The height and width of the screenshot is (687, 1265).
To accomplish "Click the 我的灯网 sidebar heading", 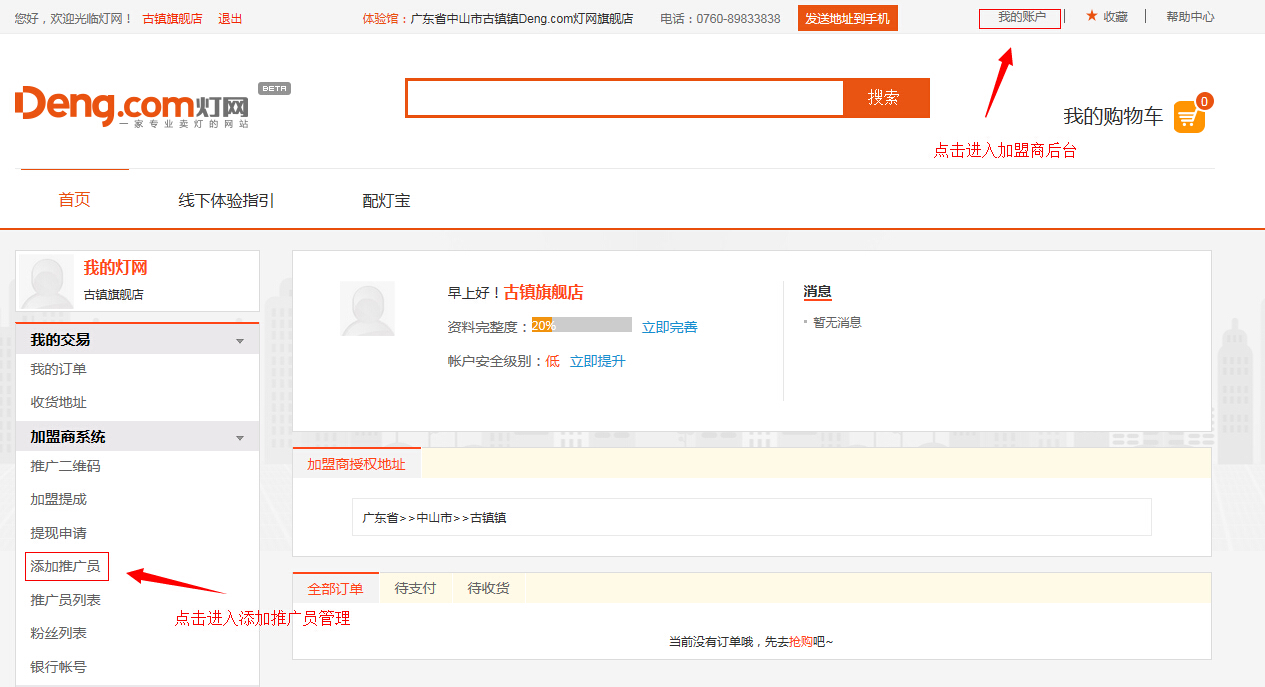I will coord(115,268).
